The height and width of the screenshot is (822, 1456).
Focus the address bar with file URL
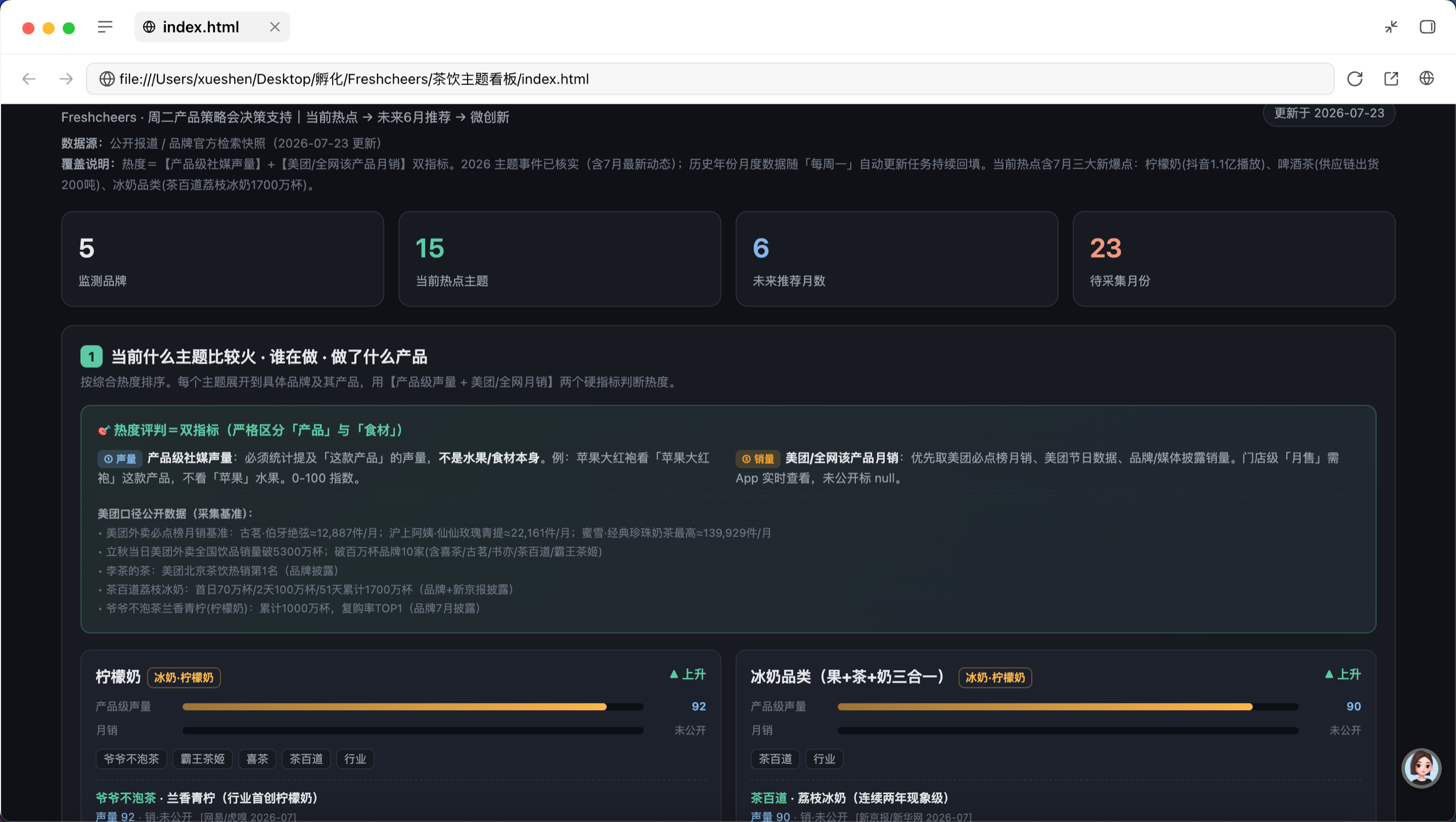pos(710,79)
